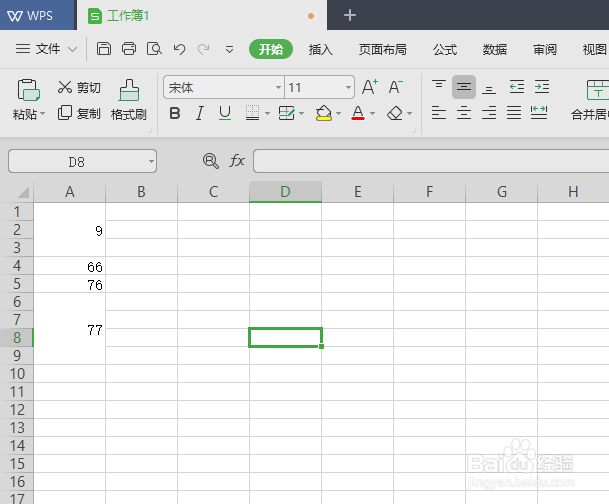Increase font size with A+ icon

[x=370, y=87]
